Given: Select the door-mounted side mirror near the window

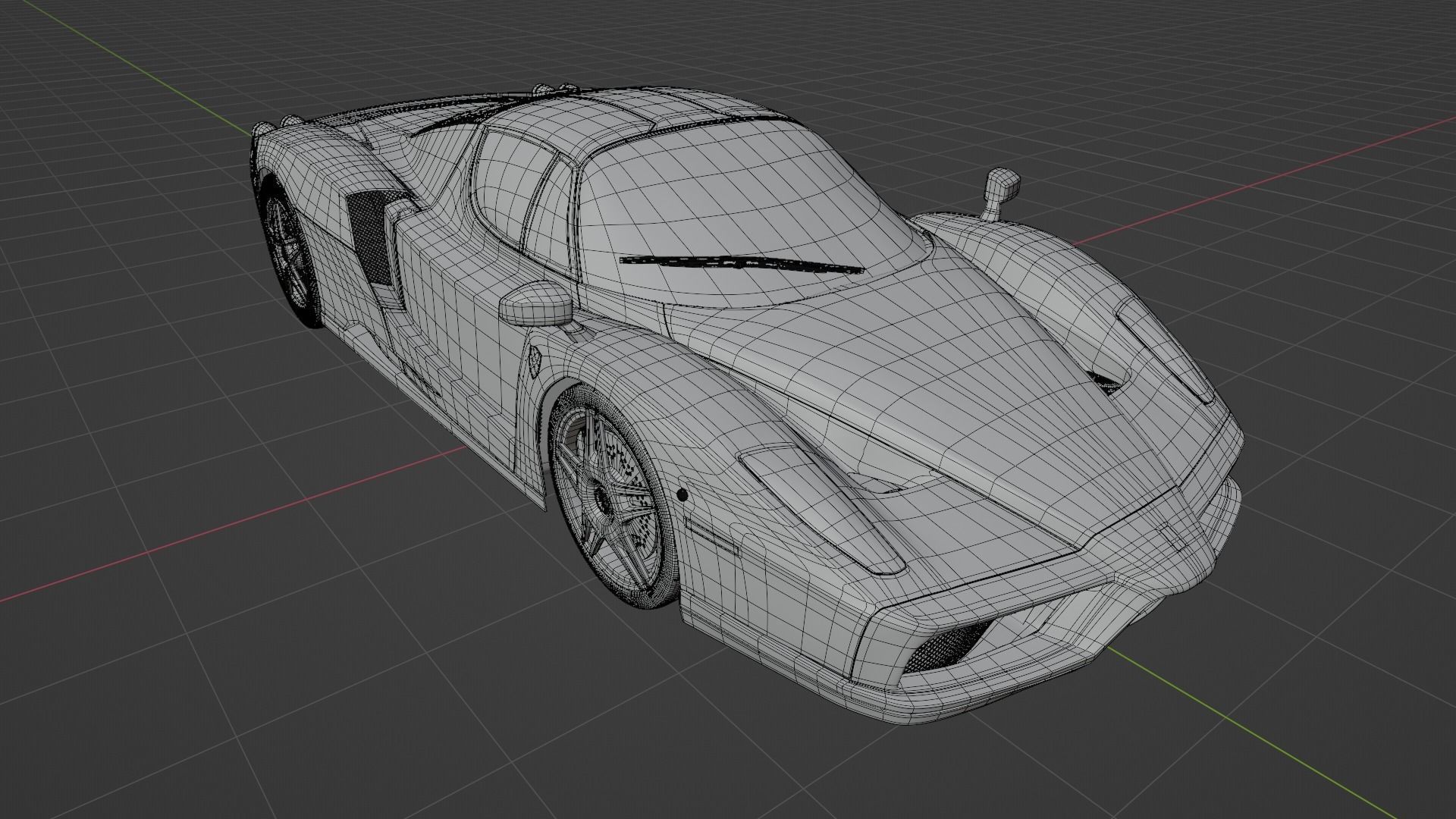Looking at the screenshot, I should coord(537,302).
